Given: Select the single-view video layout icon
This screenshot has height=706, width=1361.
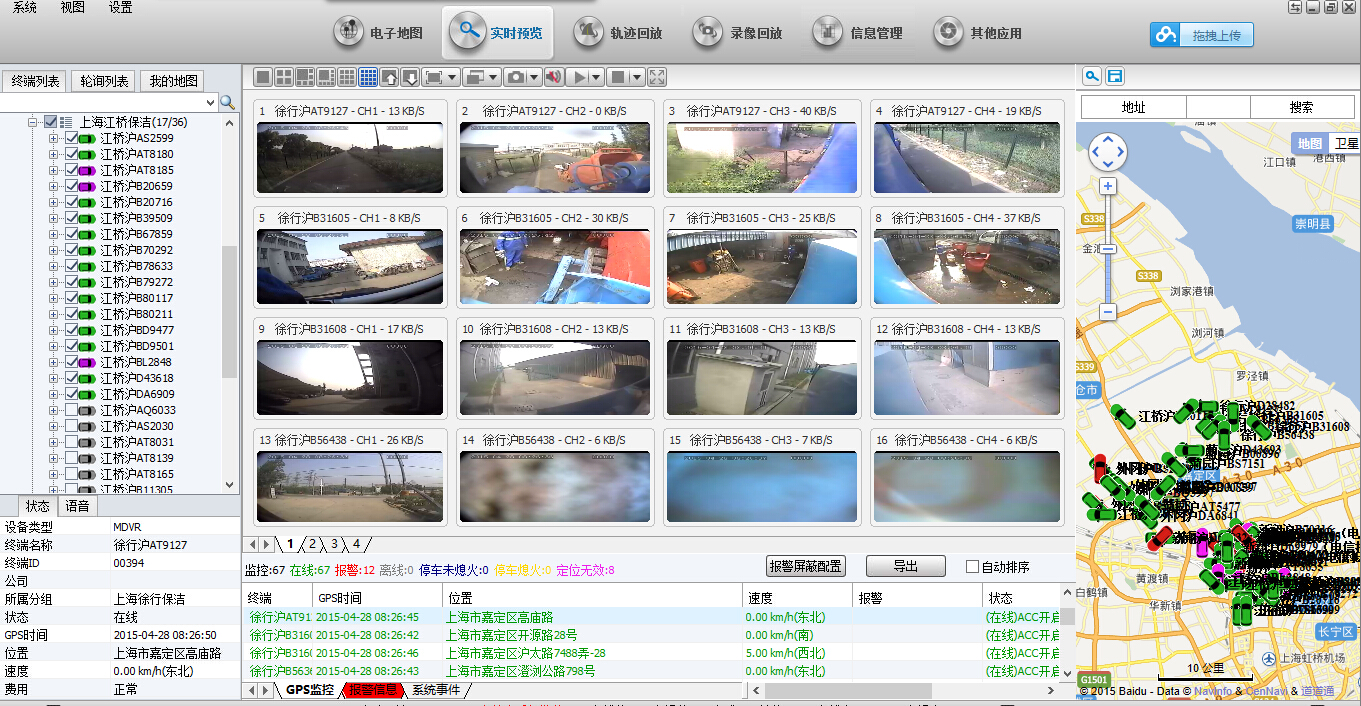Looking at the screenshot, I should [262, 77].
